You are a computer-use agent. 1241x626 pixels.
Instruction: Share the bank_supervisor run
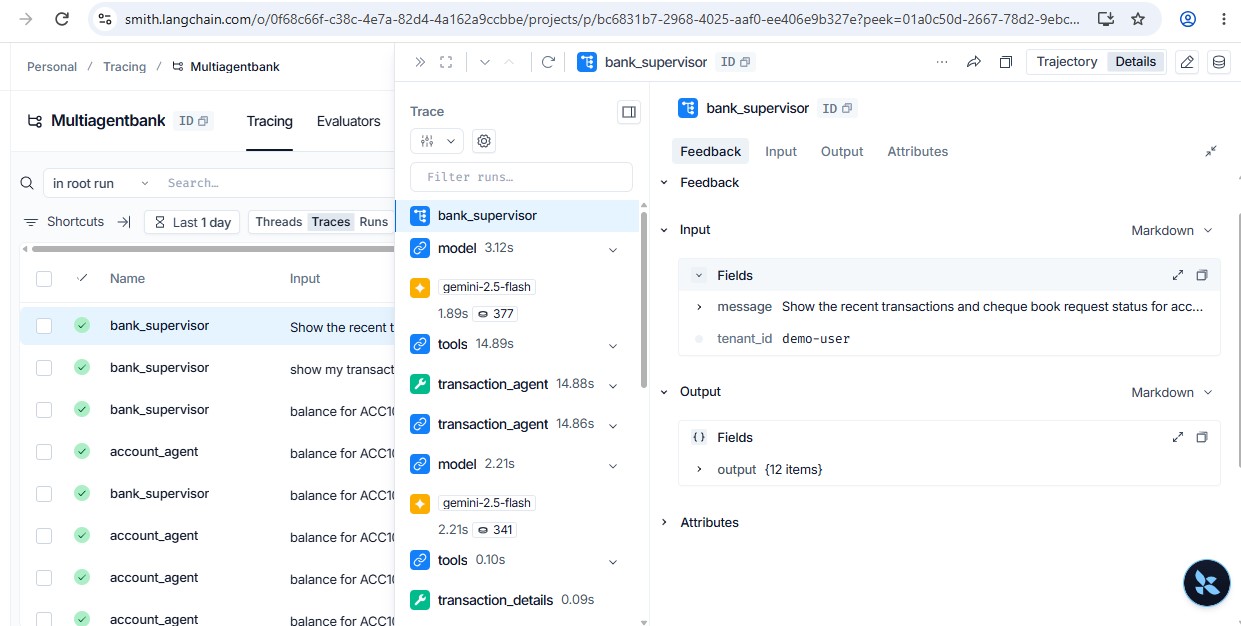pos(974,62)
